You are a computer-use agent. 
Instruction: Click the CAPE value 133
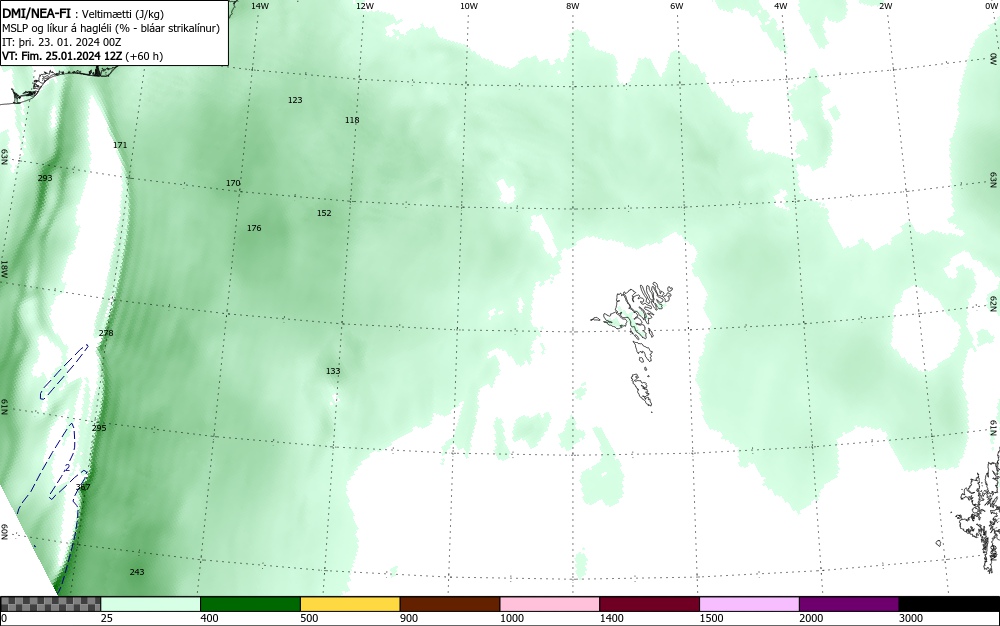click(333, 371)
